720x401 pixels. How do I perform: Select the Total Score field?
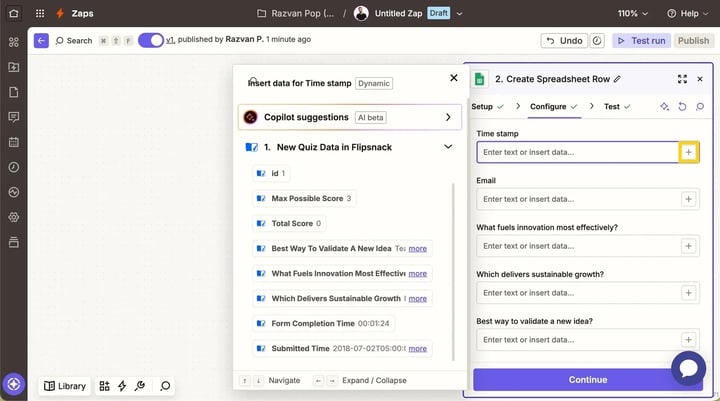pos(289,223)
